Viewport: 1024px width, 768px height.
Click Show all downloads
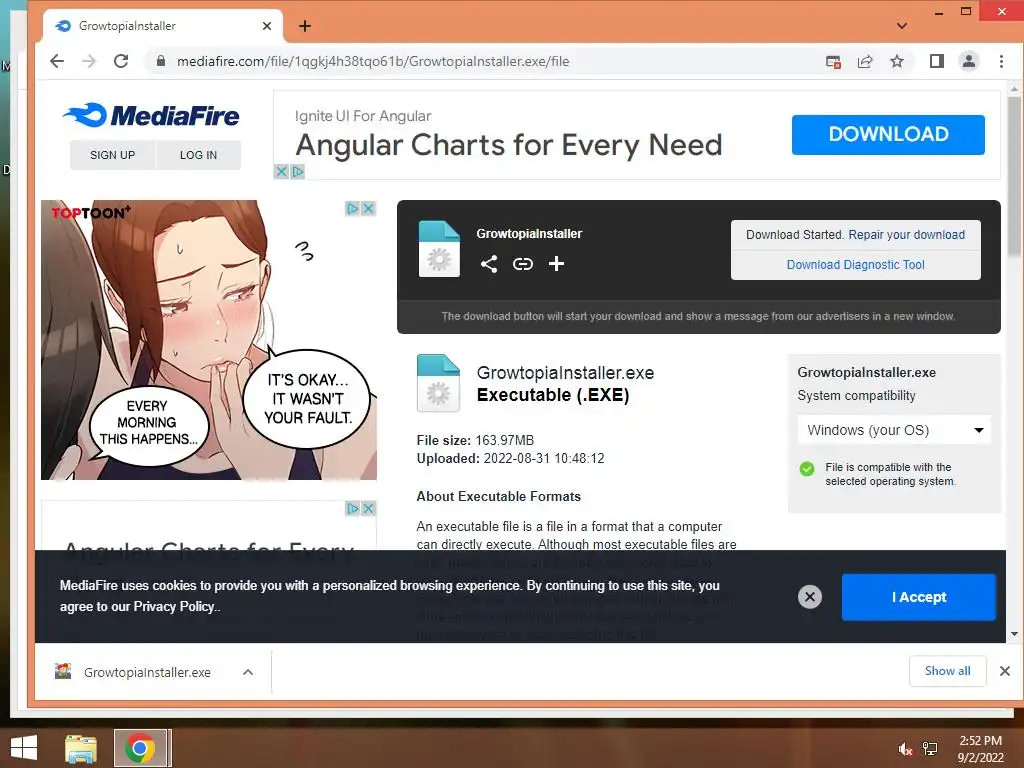[x=948, y=671]
